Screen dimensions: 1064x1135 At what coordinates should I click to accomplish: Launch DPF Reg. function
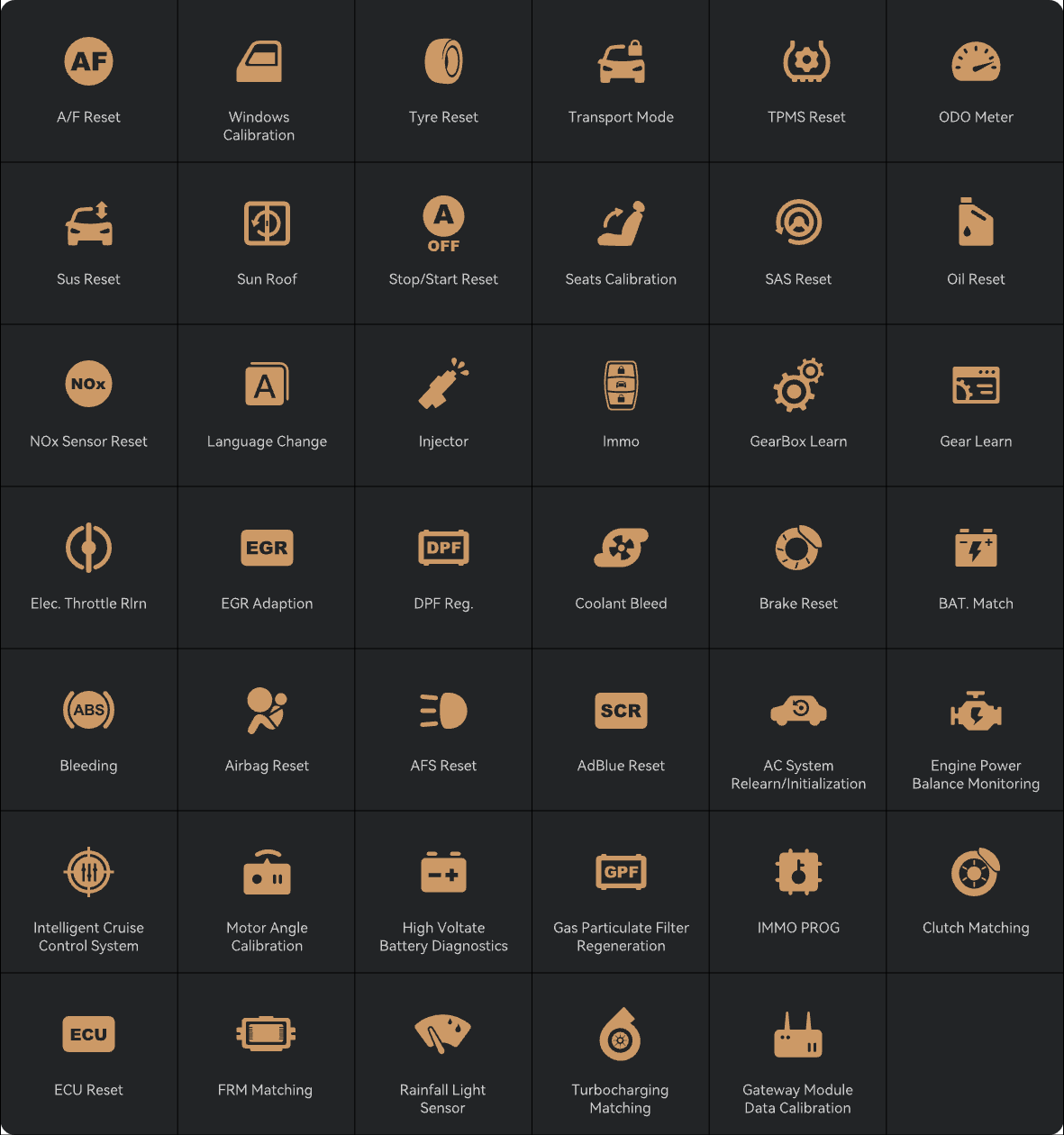pos(443,567)
